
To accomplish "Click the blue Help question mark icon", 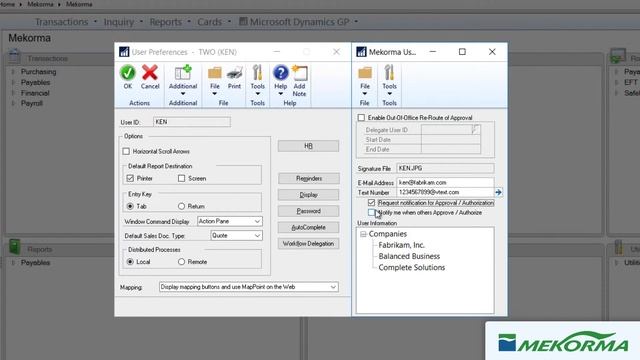I will (x=280, y=73).
